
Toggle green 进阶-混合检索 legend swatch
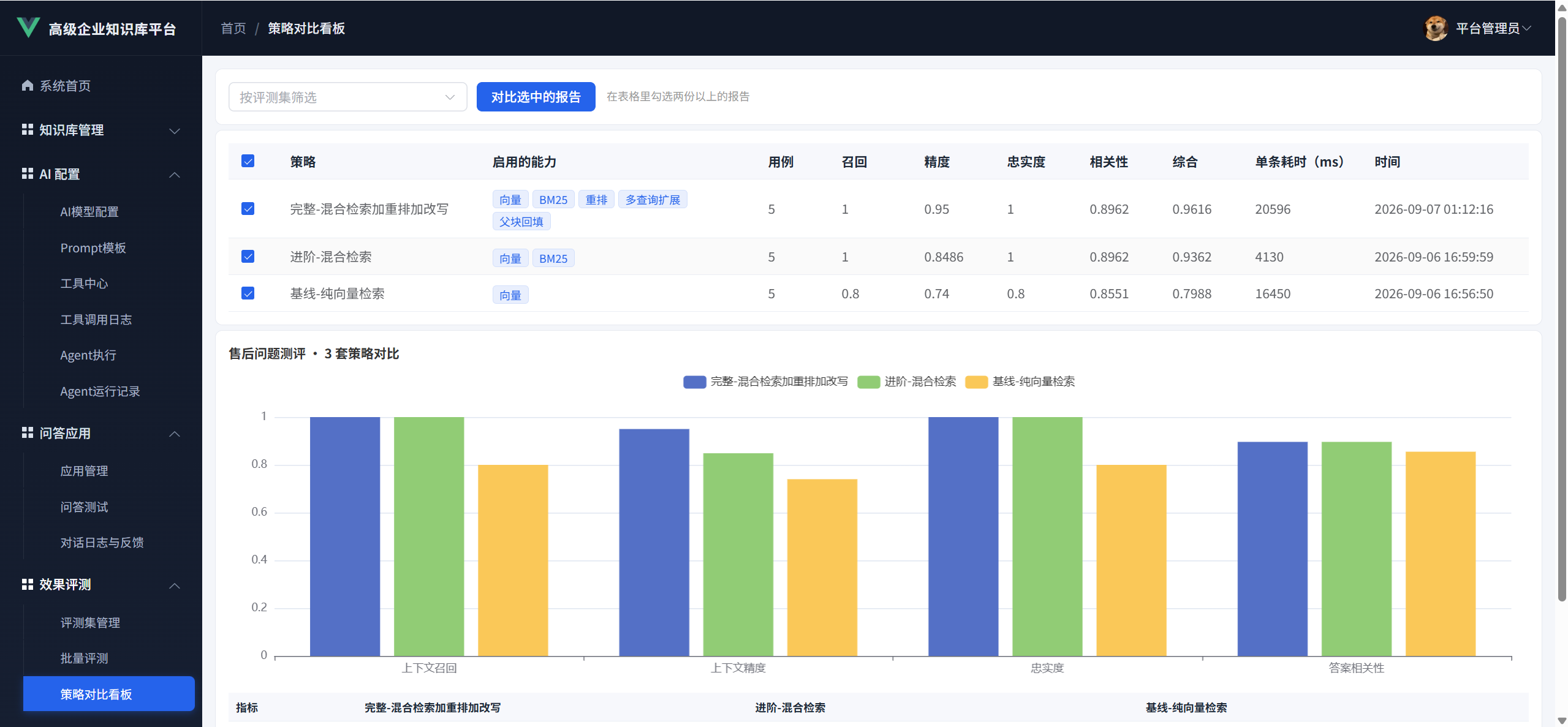point(868,382)
